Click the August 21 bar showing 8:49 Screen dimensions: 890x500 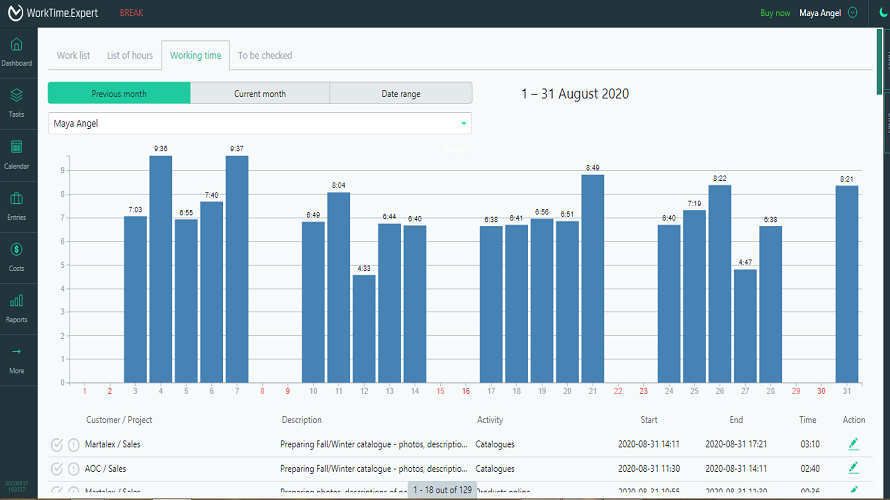pos(593,278)
